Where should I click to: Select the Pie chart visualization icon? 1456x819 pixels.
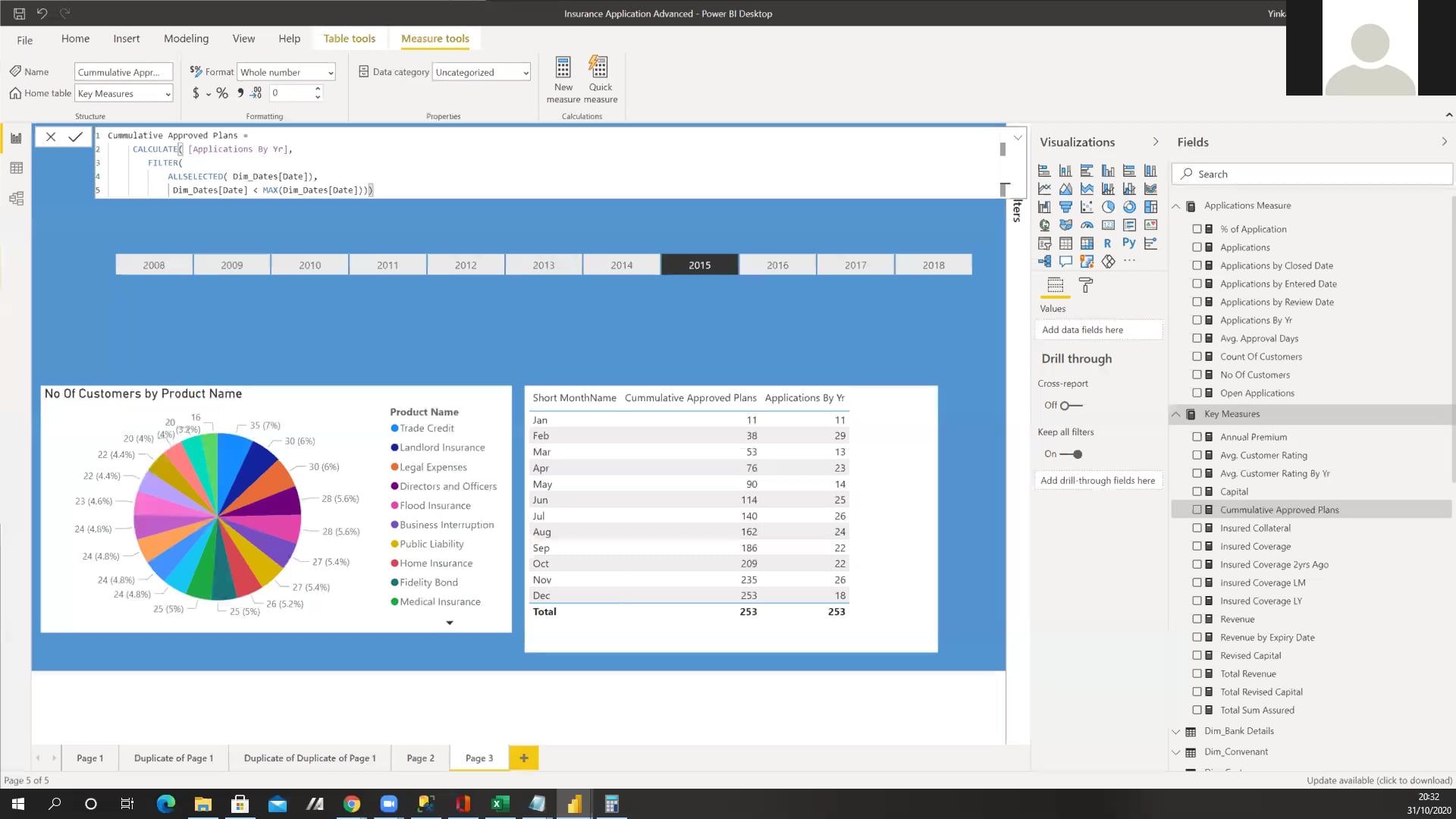click(x=1108, y=206)
